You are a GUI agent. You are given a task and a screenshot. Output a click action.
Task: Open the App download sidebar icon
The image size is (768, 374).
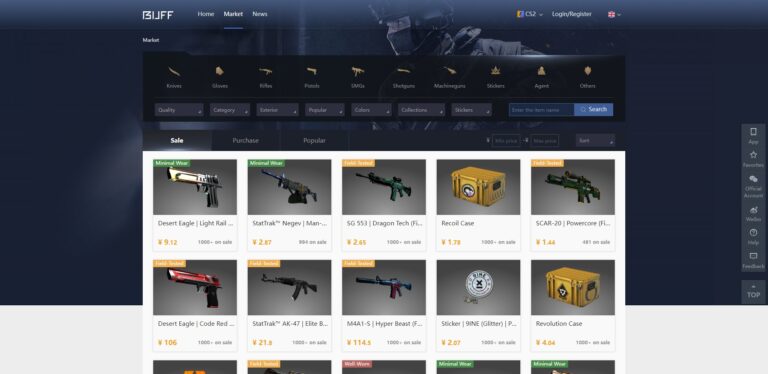[x=753, y=132]
